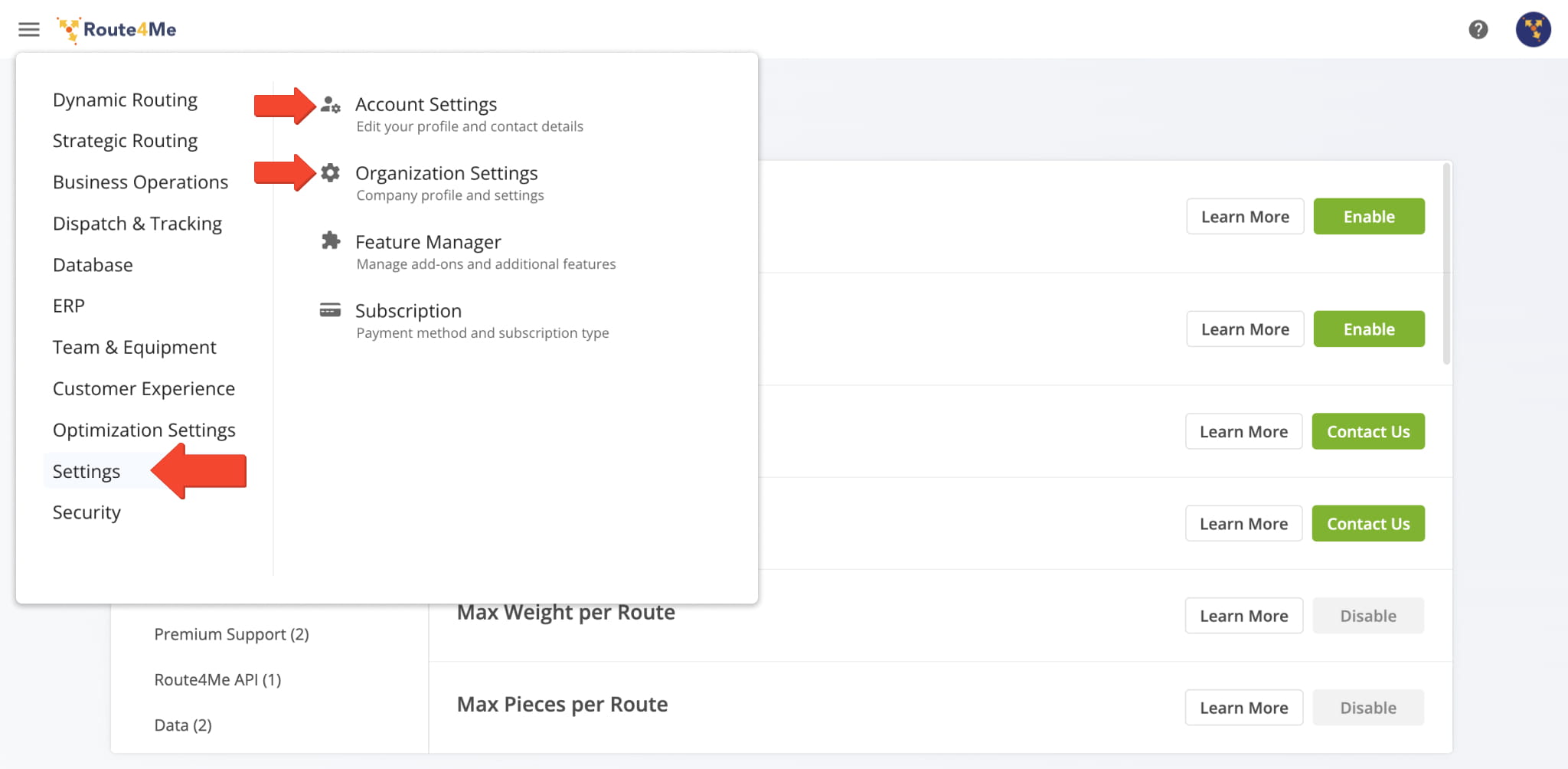
Task: Click the Feature Manager puzzle icon
Action: [330, 241]
